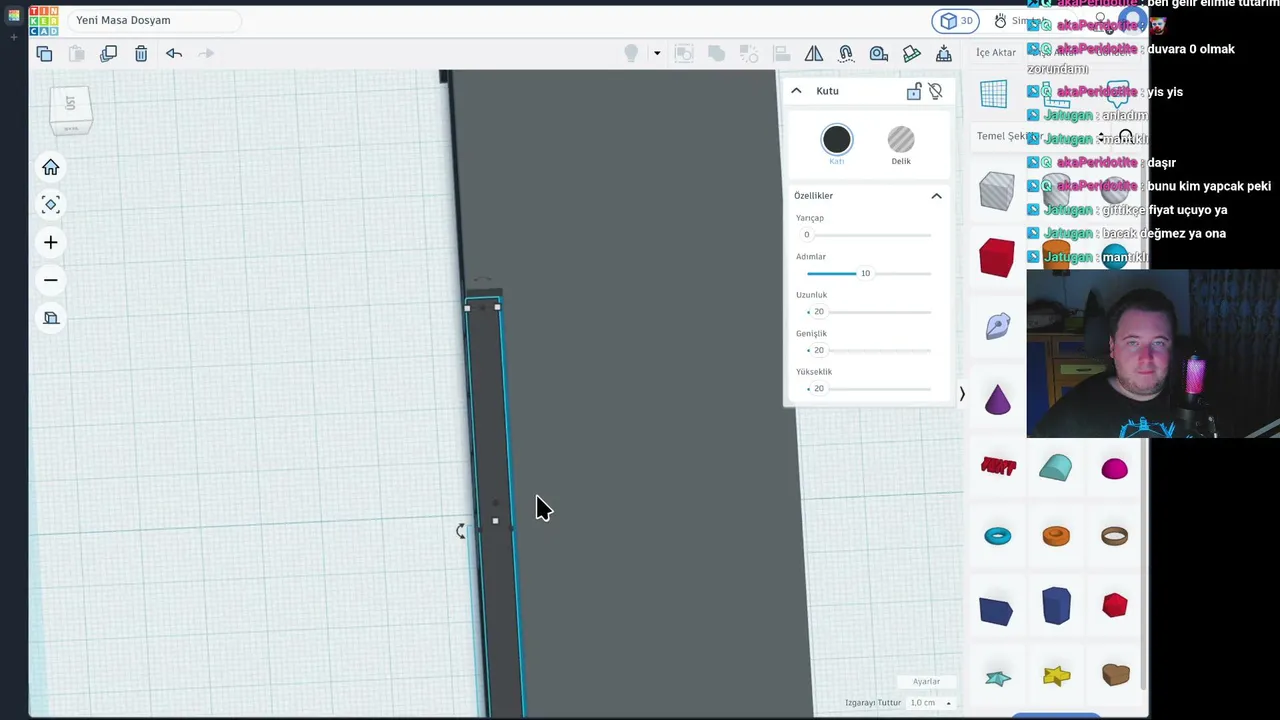Toggle the perspective/orthographic view icon

coord(51,318)
